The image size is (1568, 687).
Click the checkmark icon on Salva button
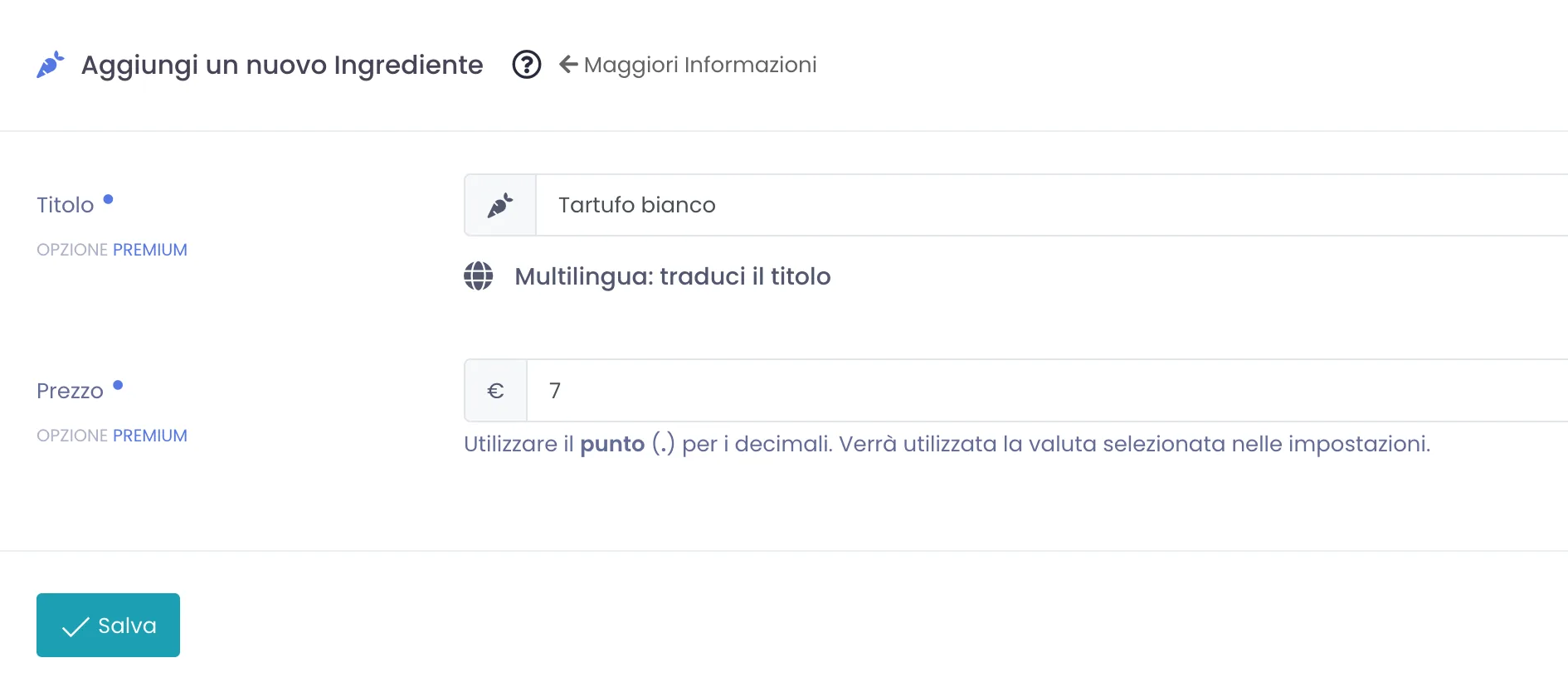[x=75, y=626]
